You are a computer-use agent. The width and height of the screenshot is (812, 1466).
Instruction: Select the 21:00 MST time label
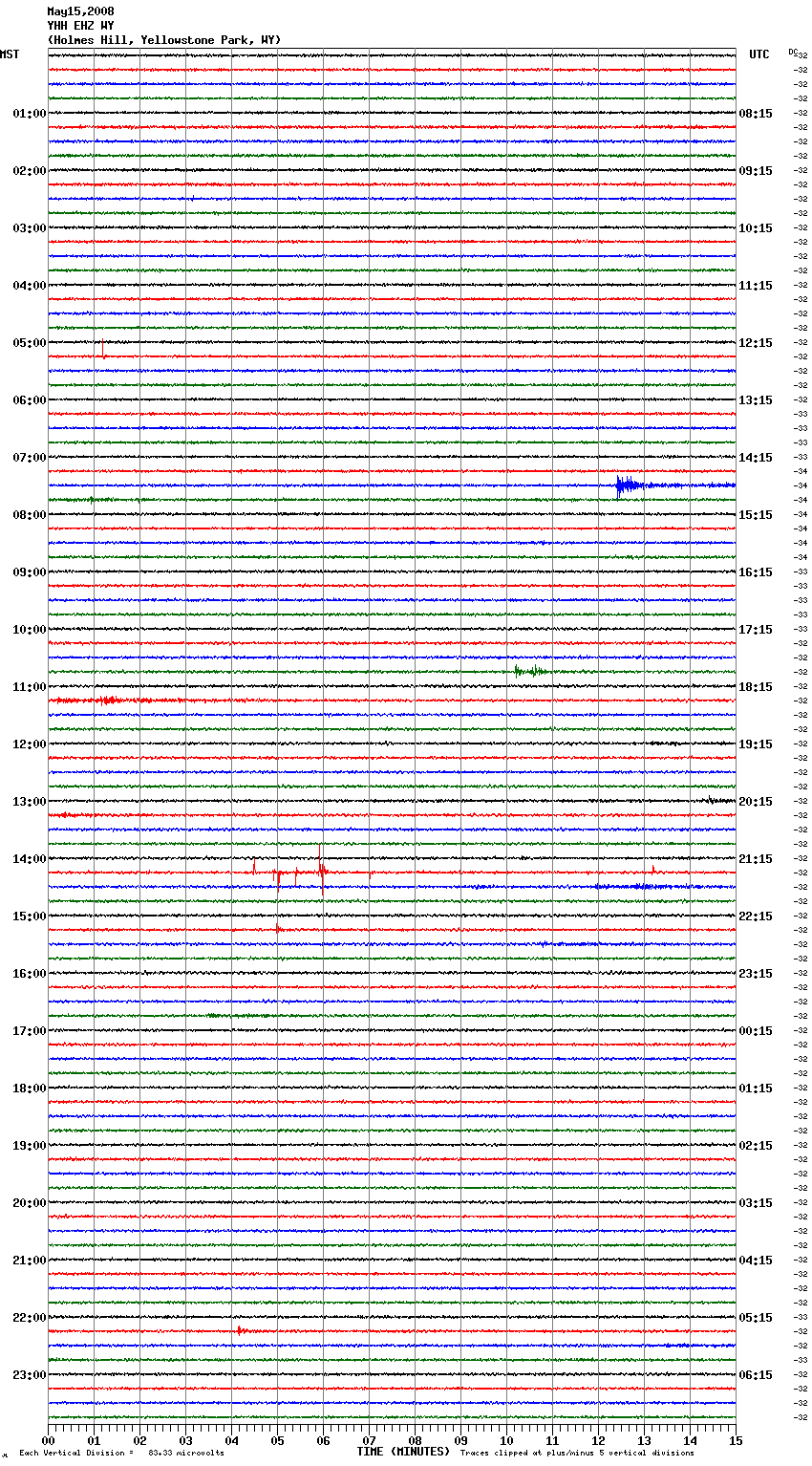[x=30, y=1261]
